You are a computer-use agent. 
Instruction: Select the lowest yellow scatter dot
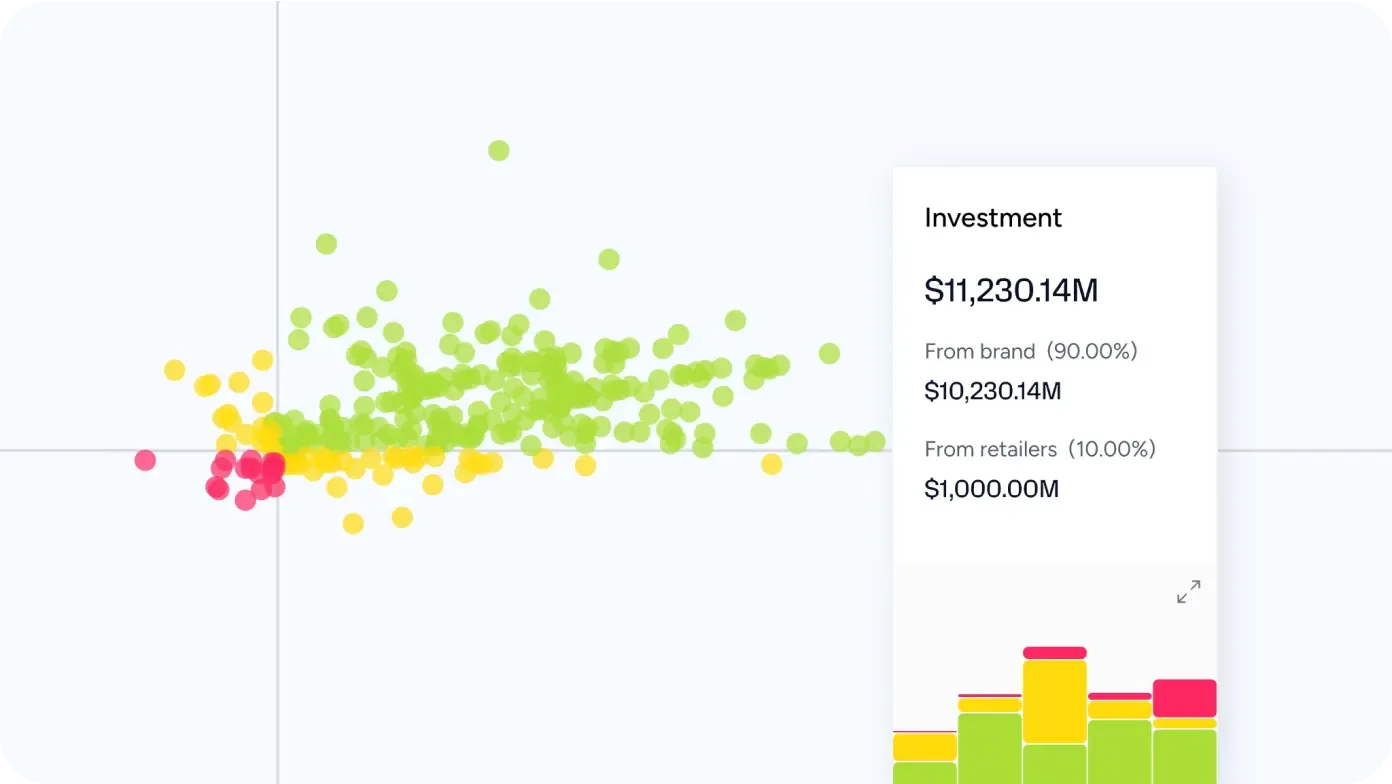click(x=353, y=523)
